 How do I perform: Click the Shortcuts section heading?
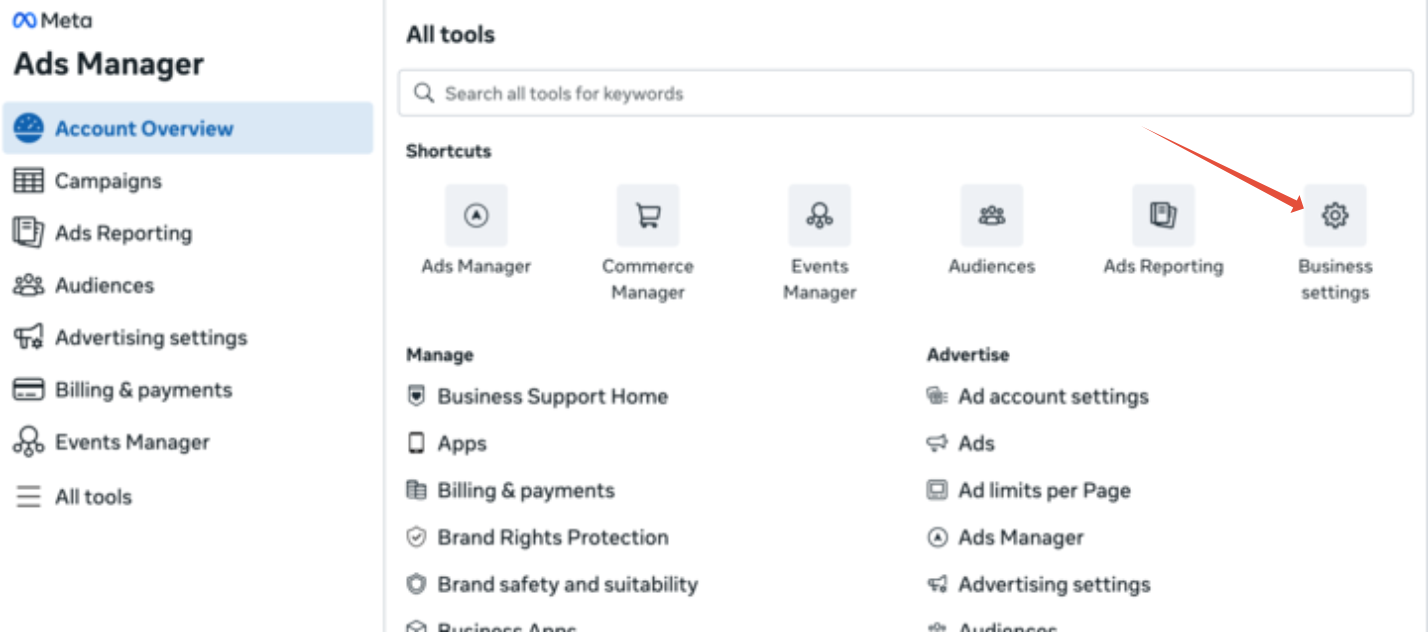(x=449, y=151)
